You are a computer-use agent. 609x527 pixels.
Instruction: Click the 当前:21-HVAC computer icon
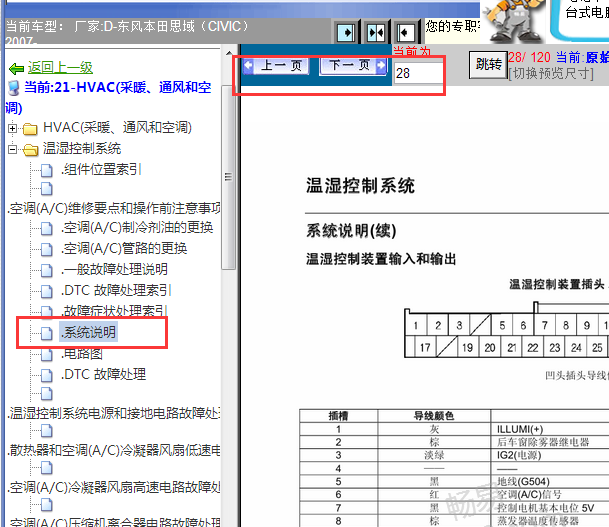[x=14, y=88]
